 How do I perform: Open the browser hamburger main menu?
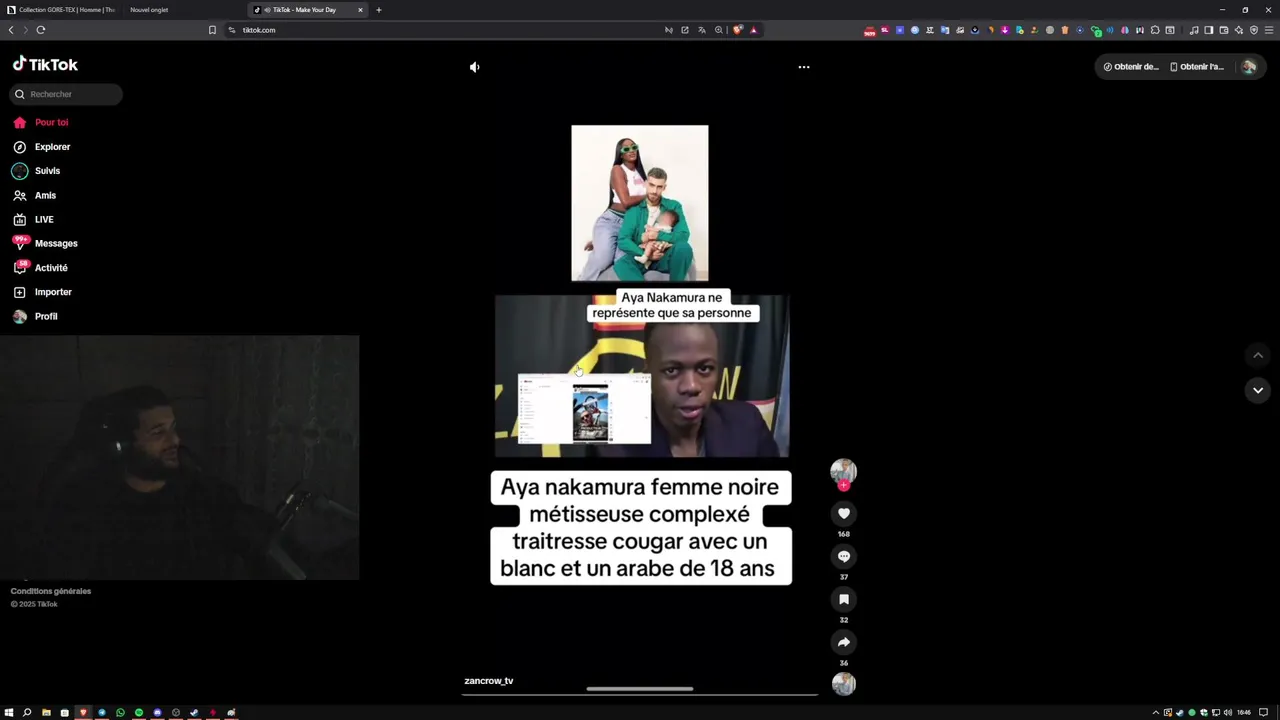pos(1269,30)
